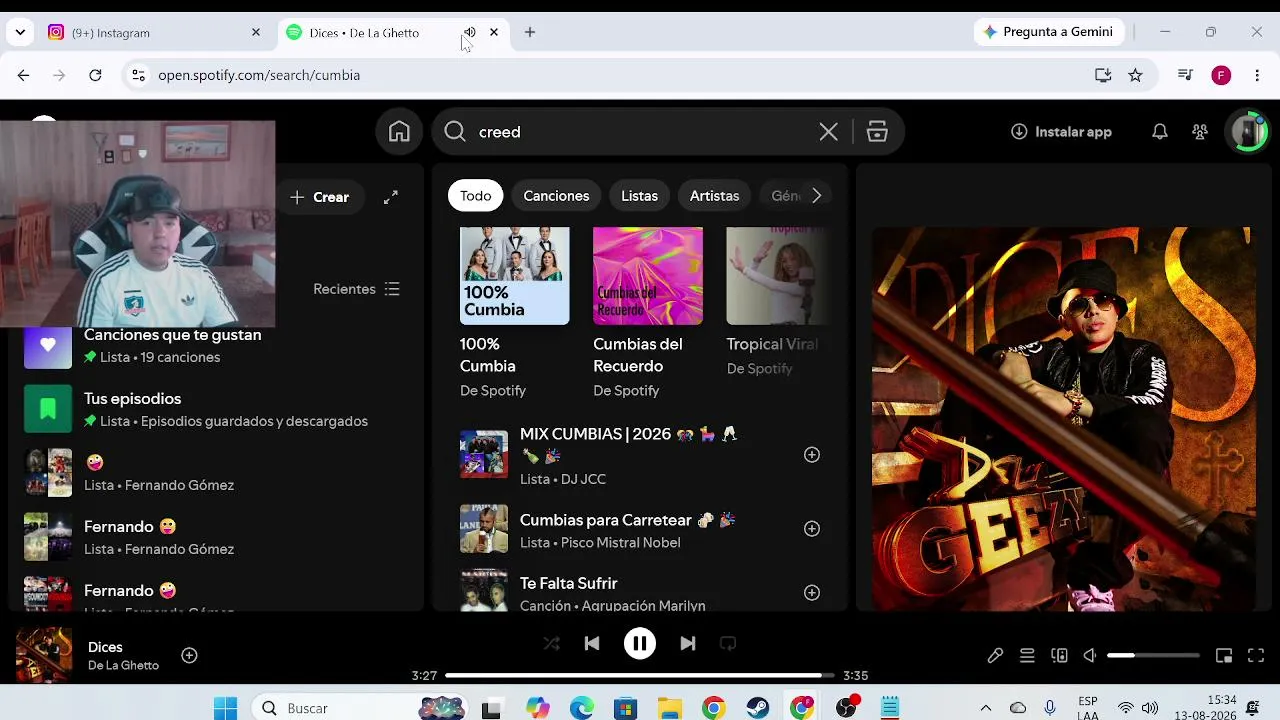
Task: Select the Listas filter chip
Action: (x=639, y=196)
